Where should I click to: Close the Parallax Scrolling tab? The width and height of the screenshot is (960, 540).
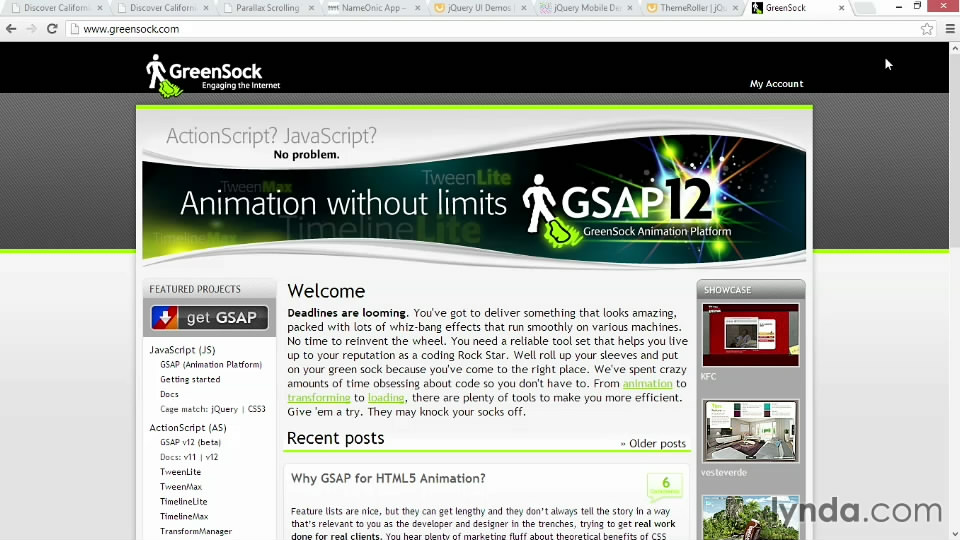click(x=311, y=8)
